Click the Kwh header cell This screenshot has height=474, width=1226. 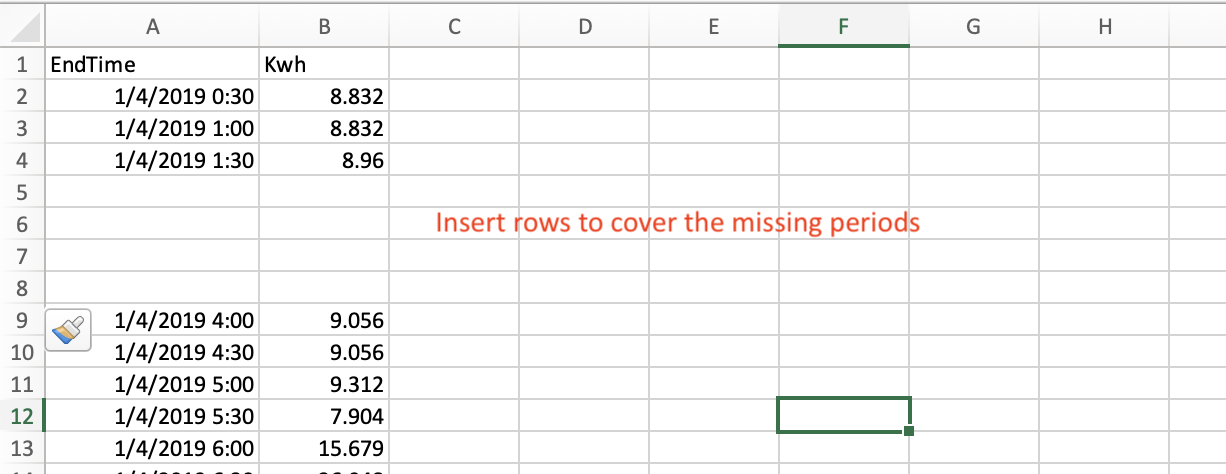tap(324, 65)
